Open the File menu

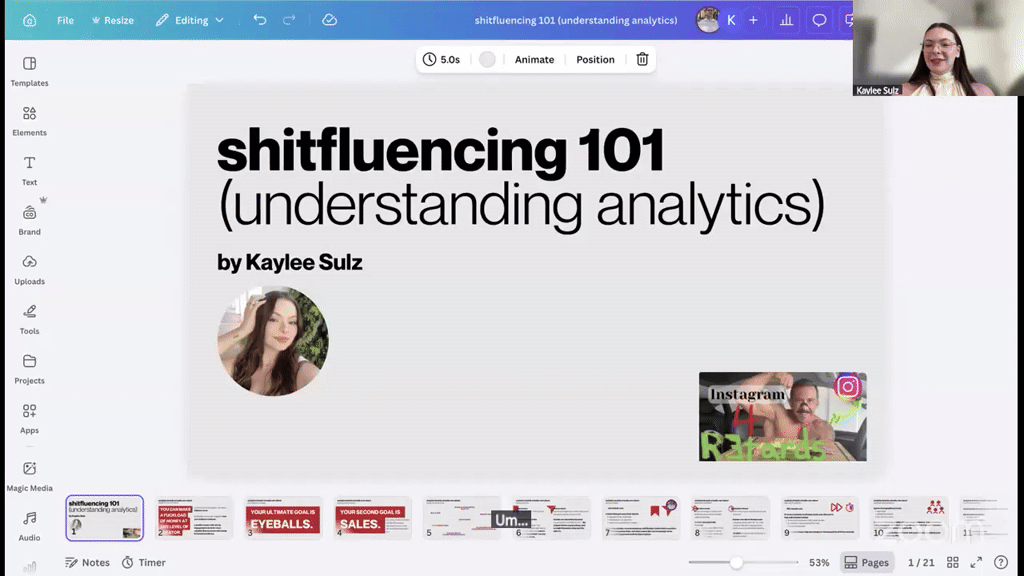[65, 20]
